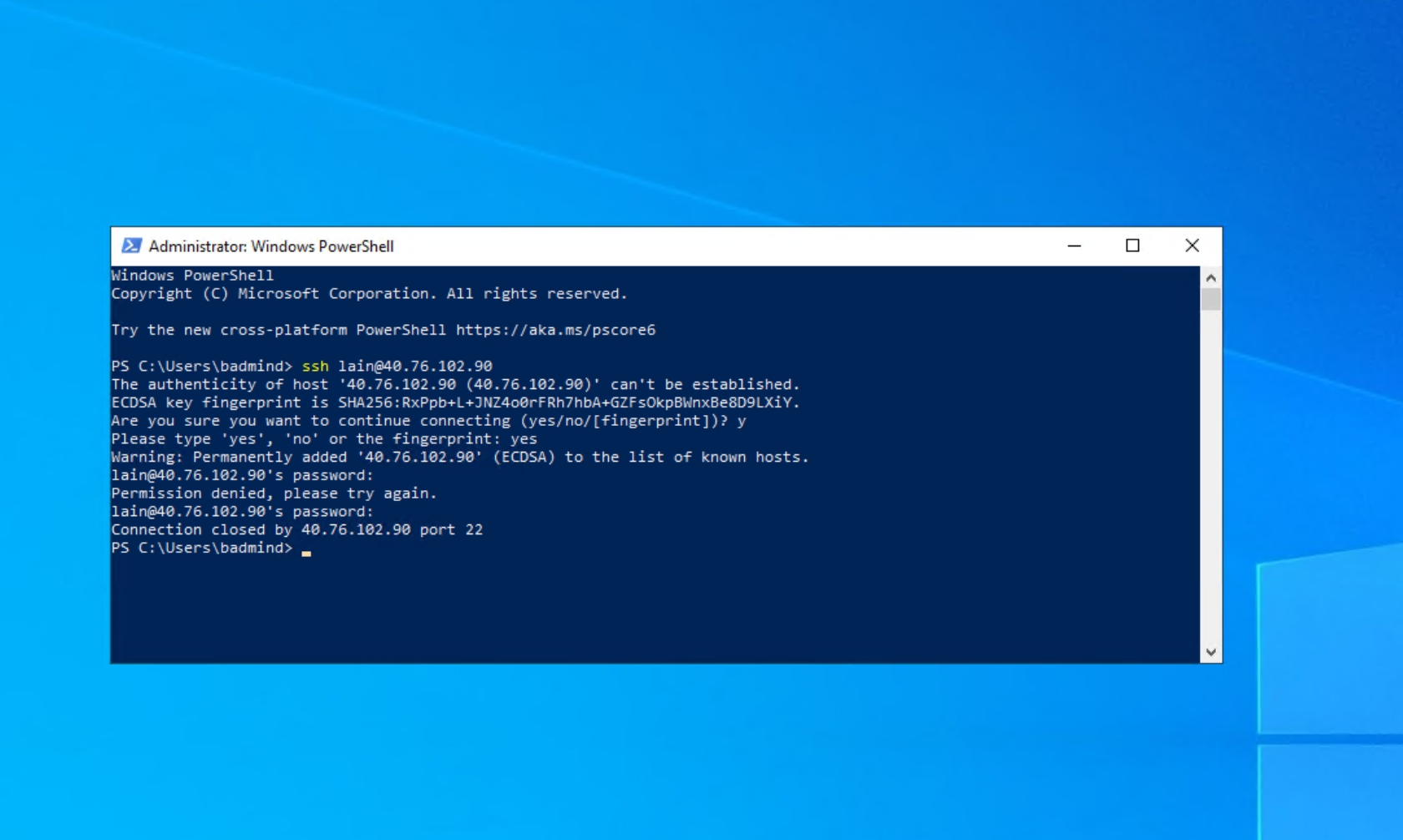The height and width of the screenshot is (840, 1403).
Task: Click the 'Copyright (C) Microsoft Corporation' line
Action: click(x=369, y=294)
